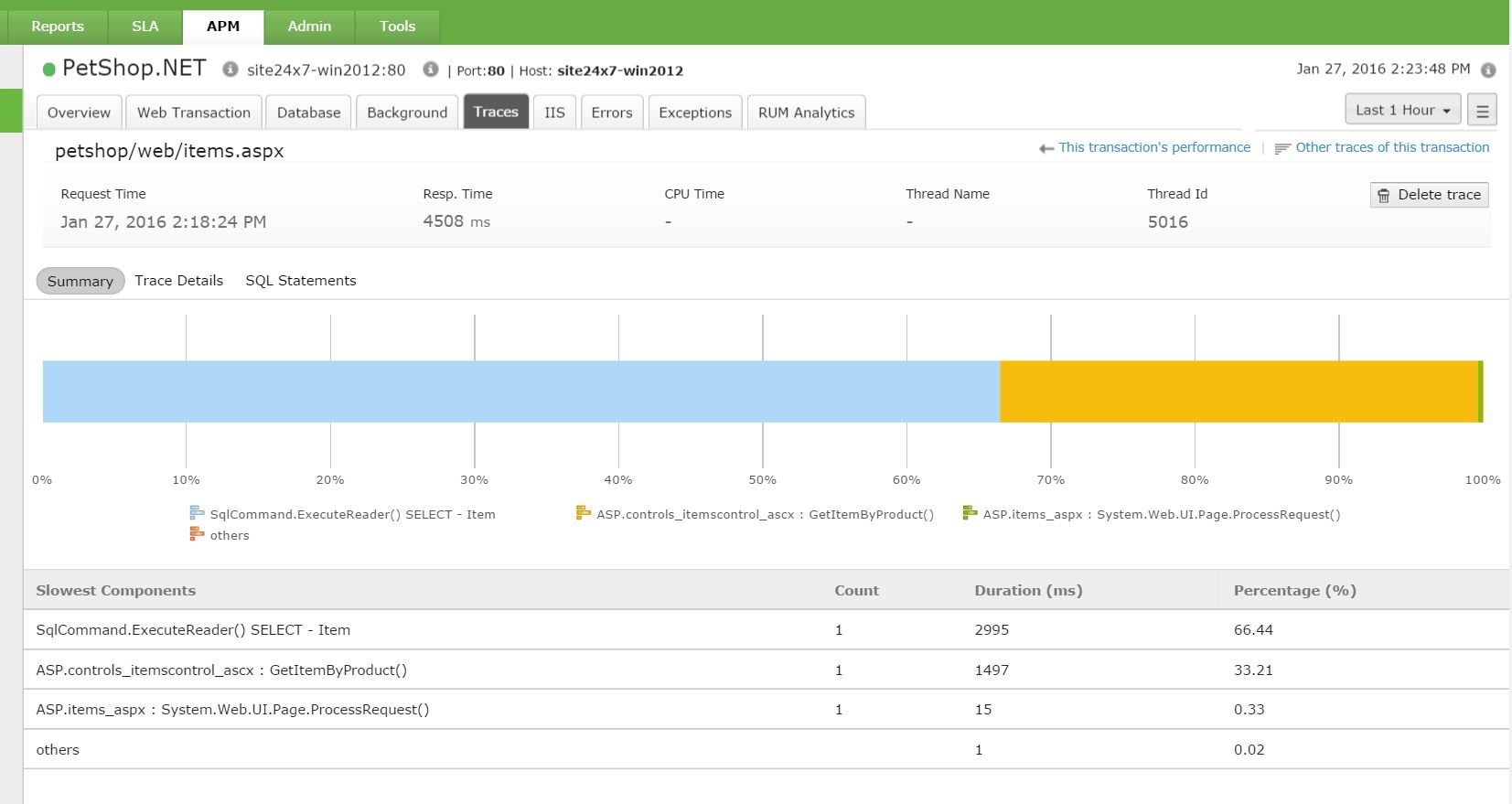Switch to RUM Analytics tab
This screenshot has height=804, width=1512.
pos(806,113)
